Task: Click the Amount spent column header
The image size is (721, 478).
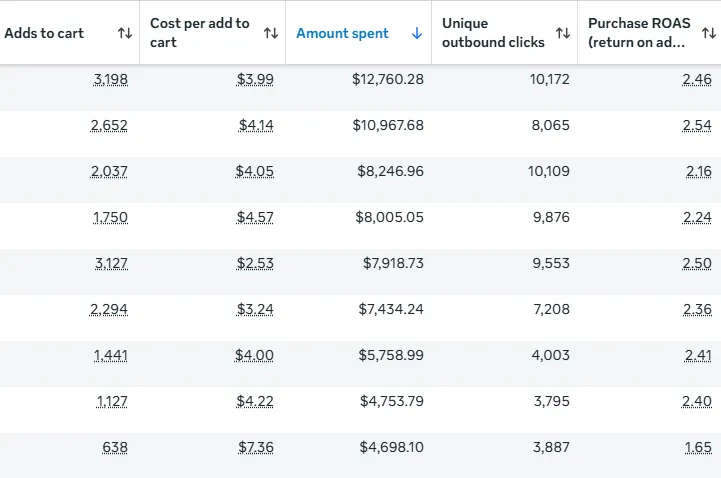Action: click(358, 33)
